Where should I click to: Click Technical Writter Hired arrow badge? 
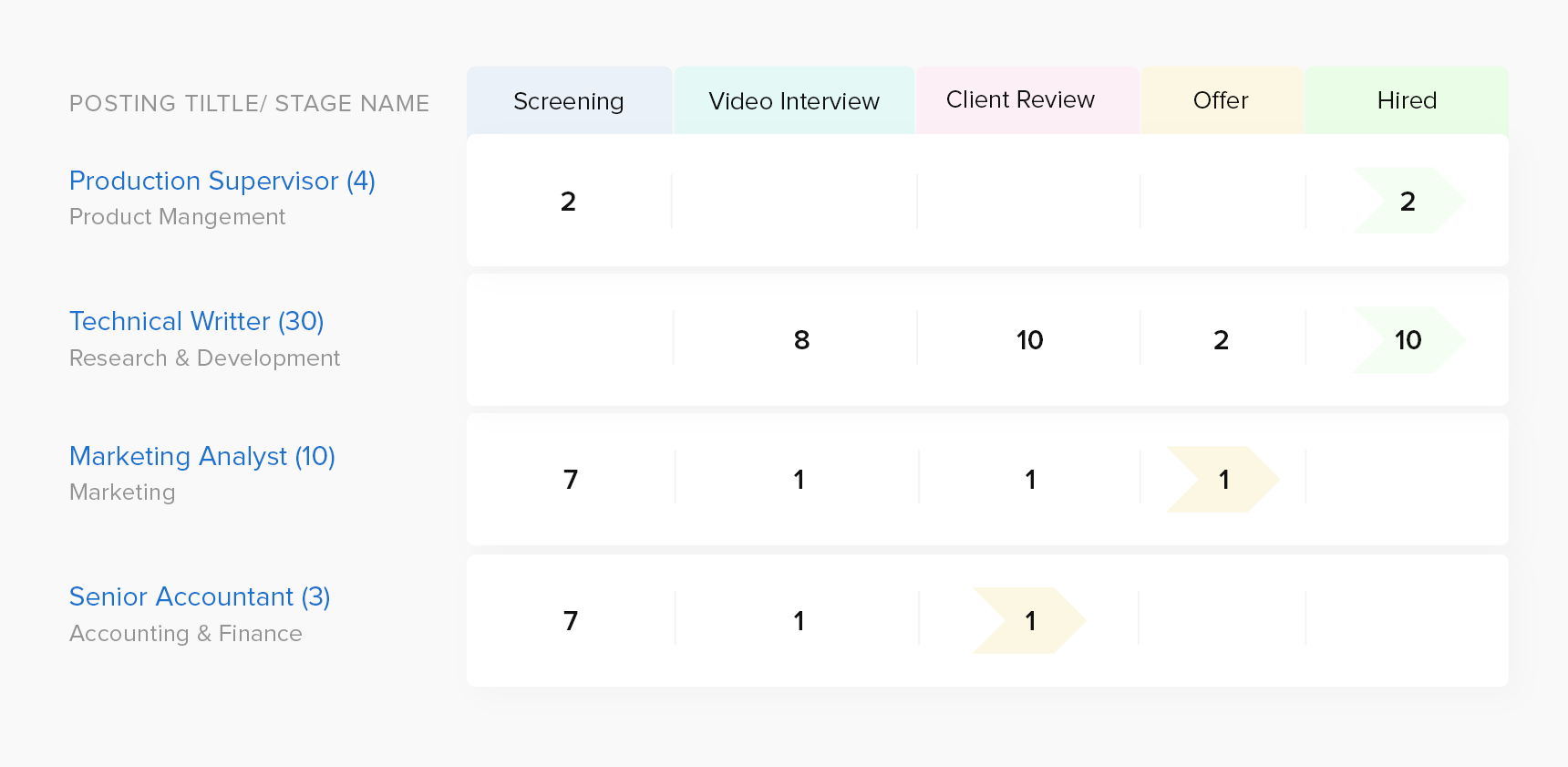tap(1408, 340)
